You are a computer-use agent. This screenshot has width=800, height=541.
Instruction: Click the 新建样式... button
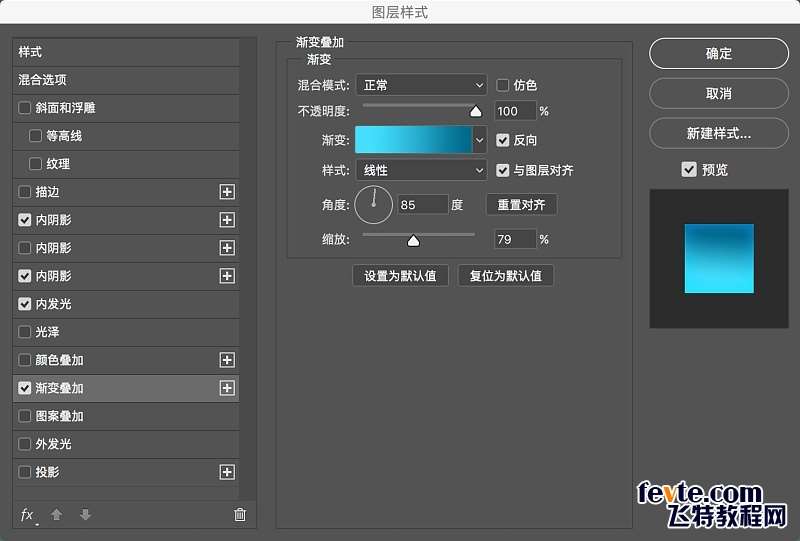pyautogui.click(x=719, y=133)
